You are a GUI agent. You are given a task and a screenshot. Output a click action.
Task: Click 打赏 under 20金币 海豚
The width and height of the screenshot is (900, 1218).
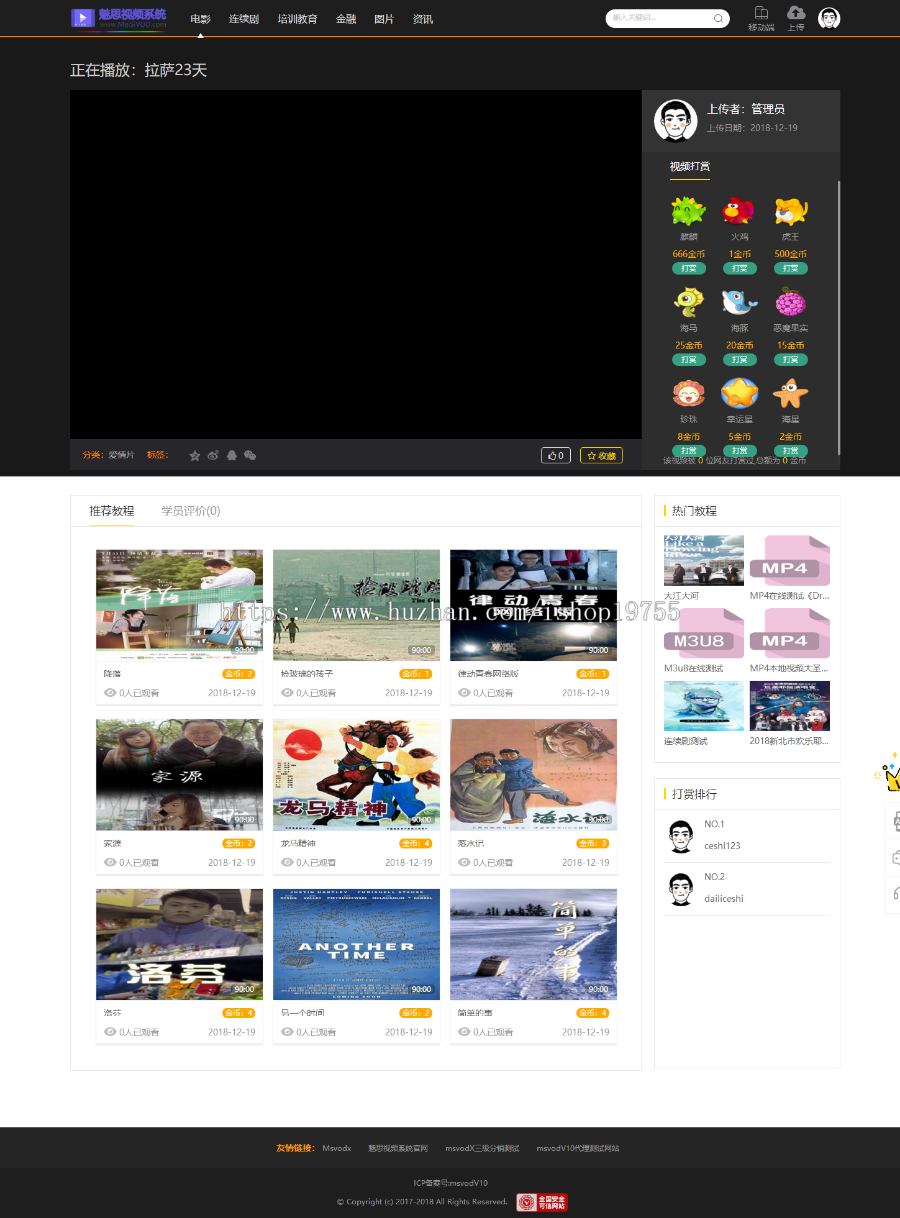click(739, 359)
